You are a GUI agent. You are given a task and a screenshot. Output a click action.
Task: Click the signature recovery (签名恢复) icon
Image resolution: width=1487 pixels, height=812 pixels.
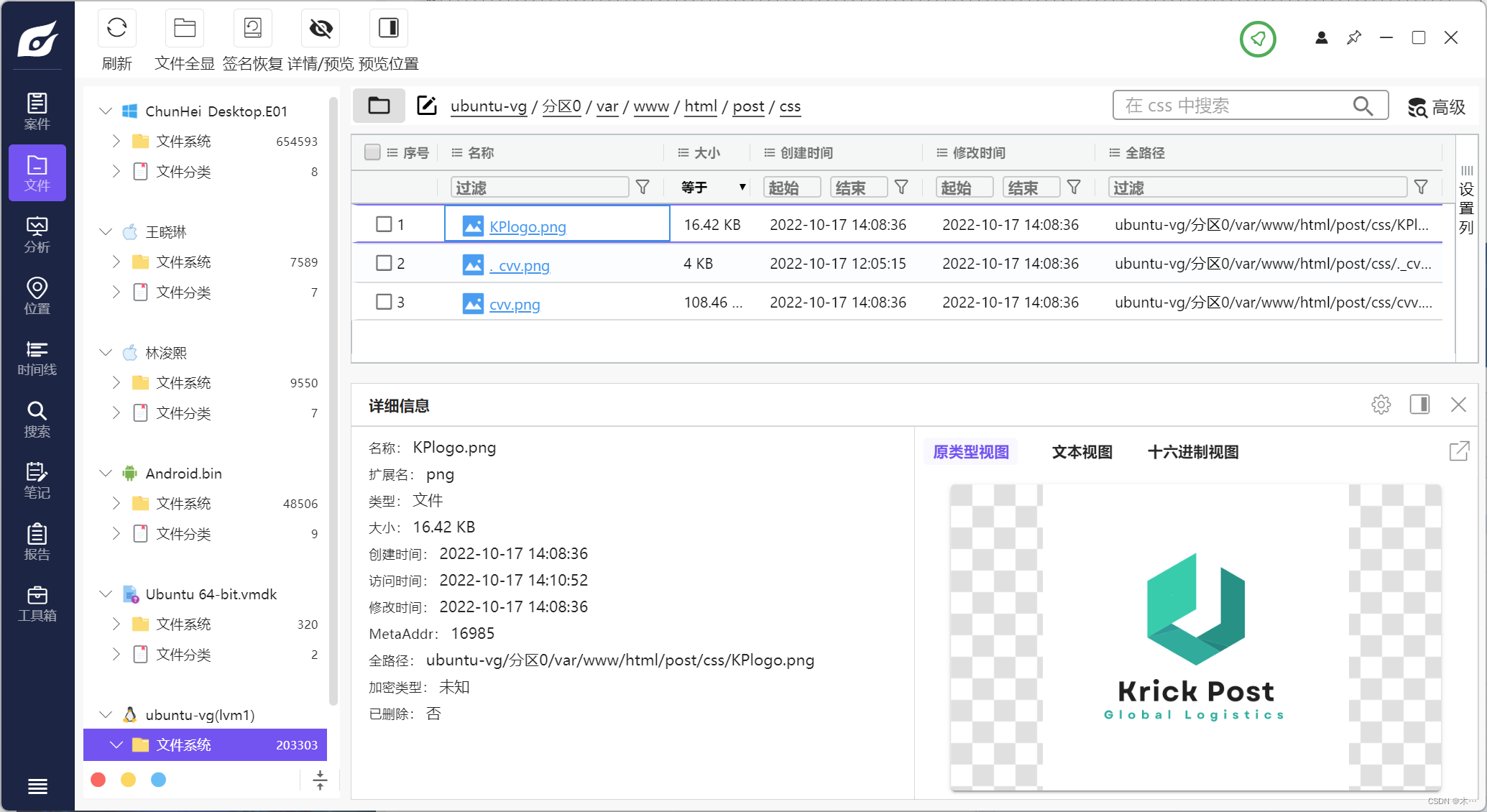coord(252,29)
